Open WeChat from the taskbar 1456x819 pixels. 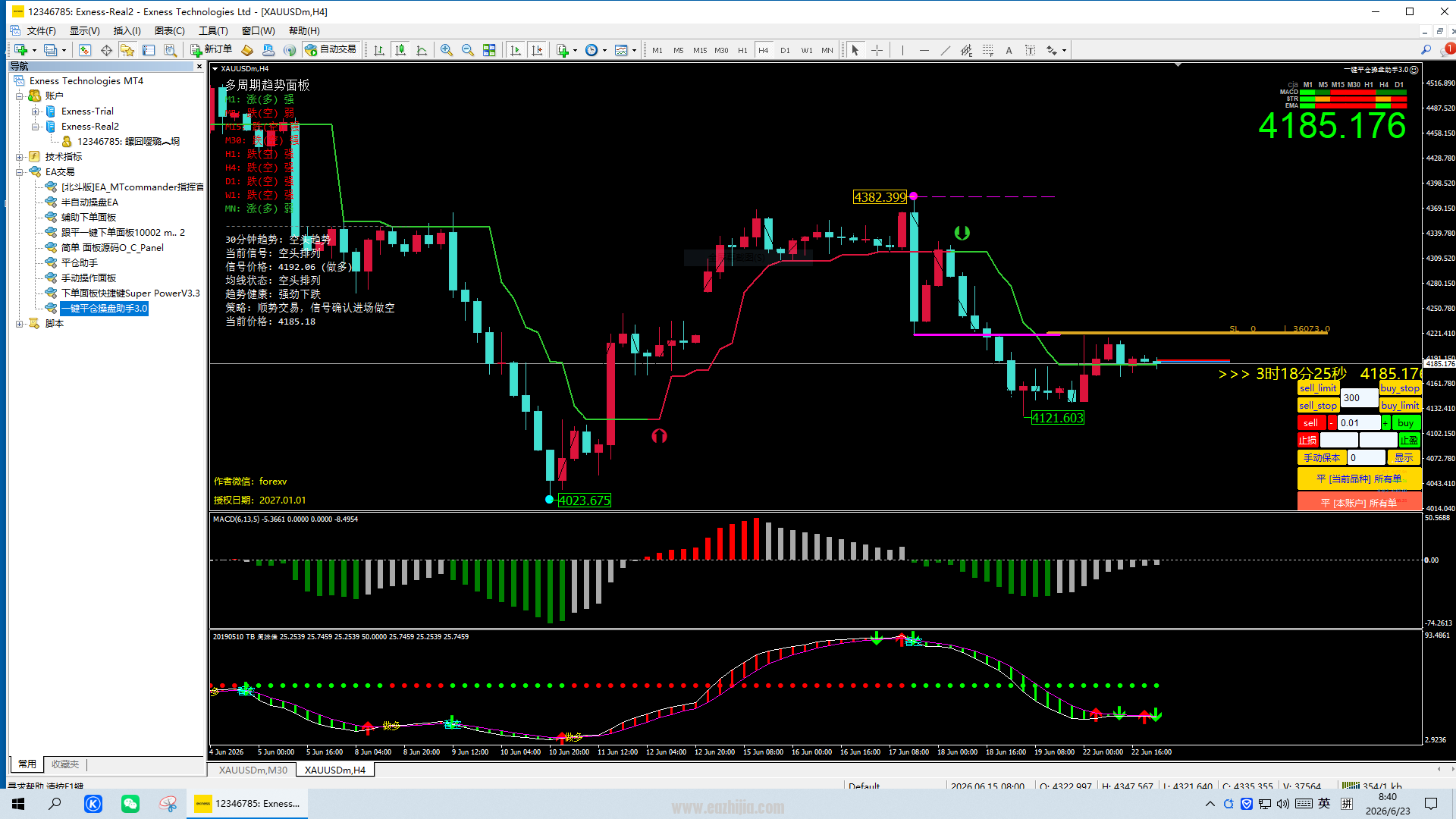pos(130,804)
